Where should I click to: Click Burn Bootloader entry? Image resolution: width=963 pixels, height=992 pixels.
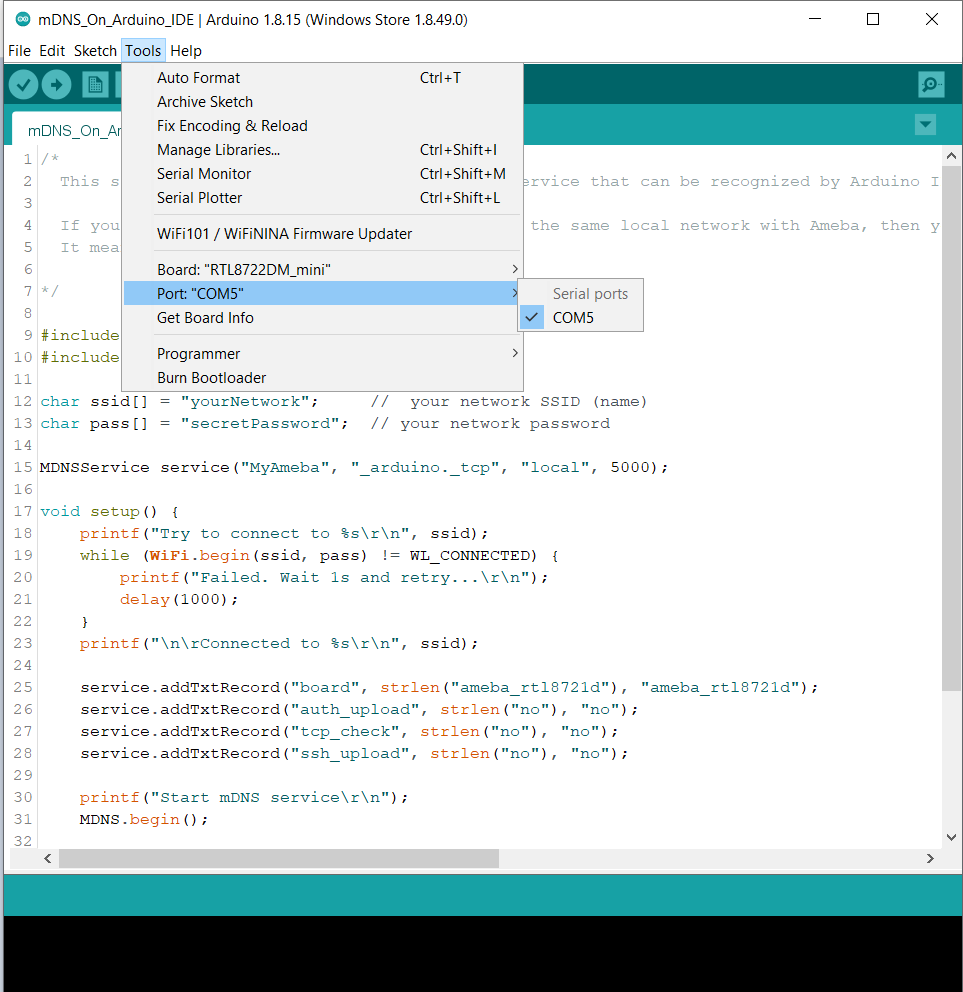323,378
